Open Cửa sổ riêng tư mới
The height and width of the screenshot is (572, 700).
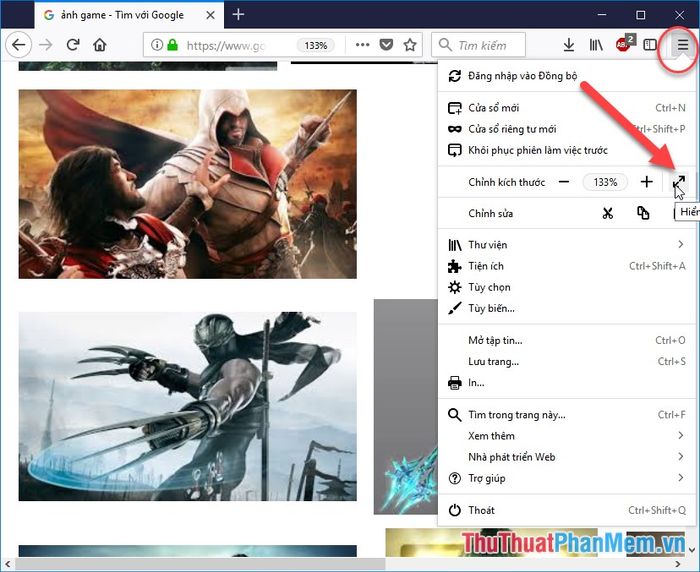[x=567, y=129]
